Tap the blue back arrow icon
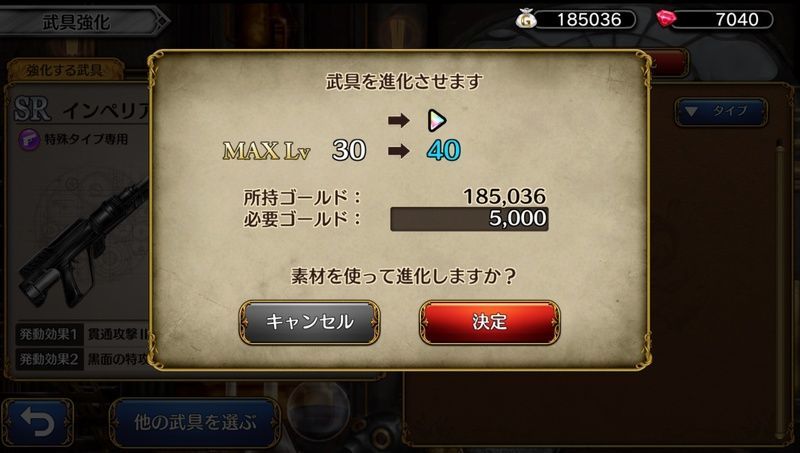 coord(37,423)
